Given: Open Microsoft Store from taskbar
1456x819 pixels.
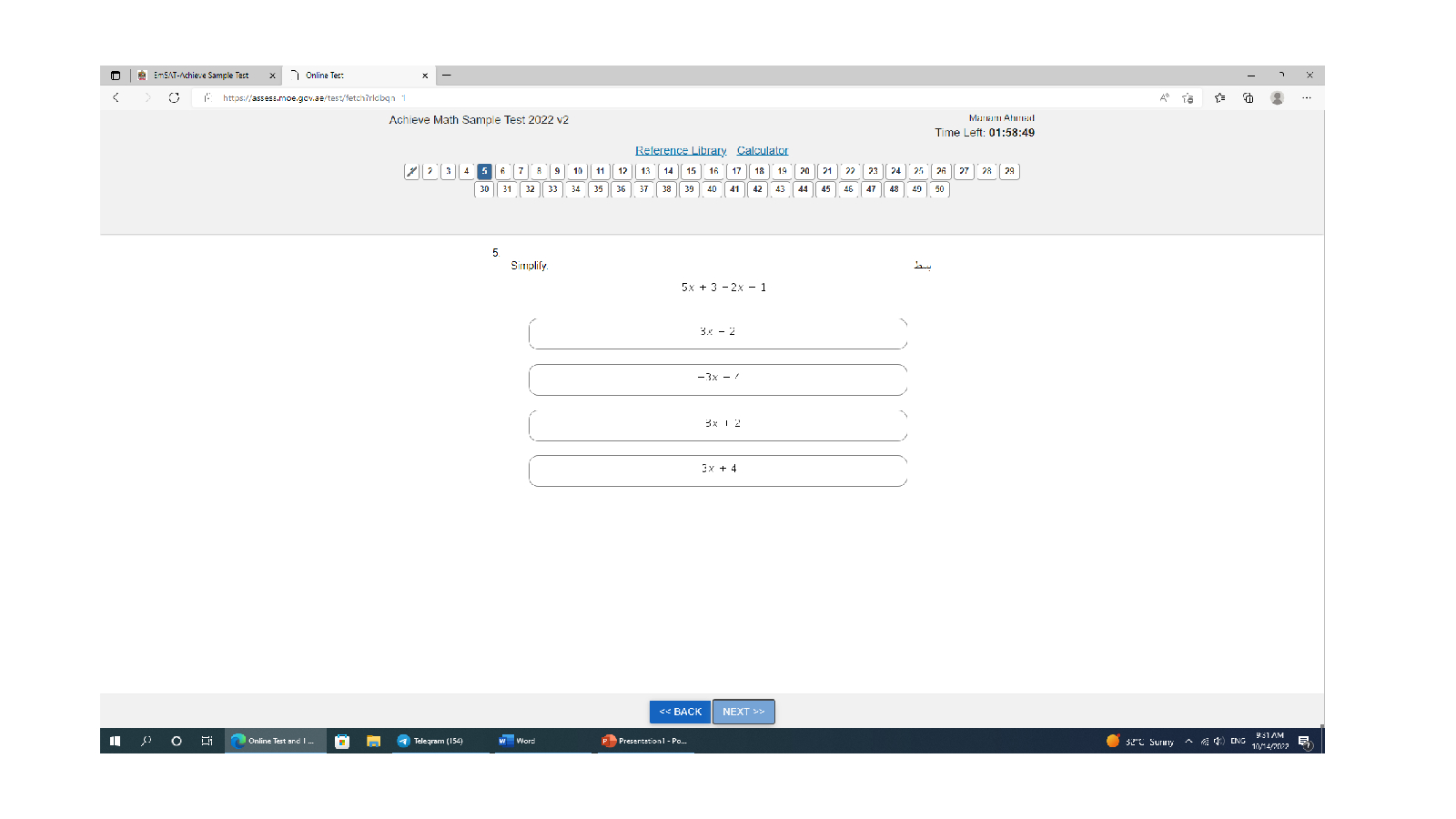Looking at the screenshot, I should 342,741.
